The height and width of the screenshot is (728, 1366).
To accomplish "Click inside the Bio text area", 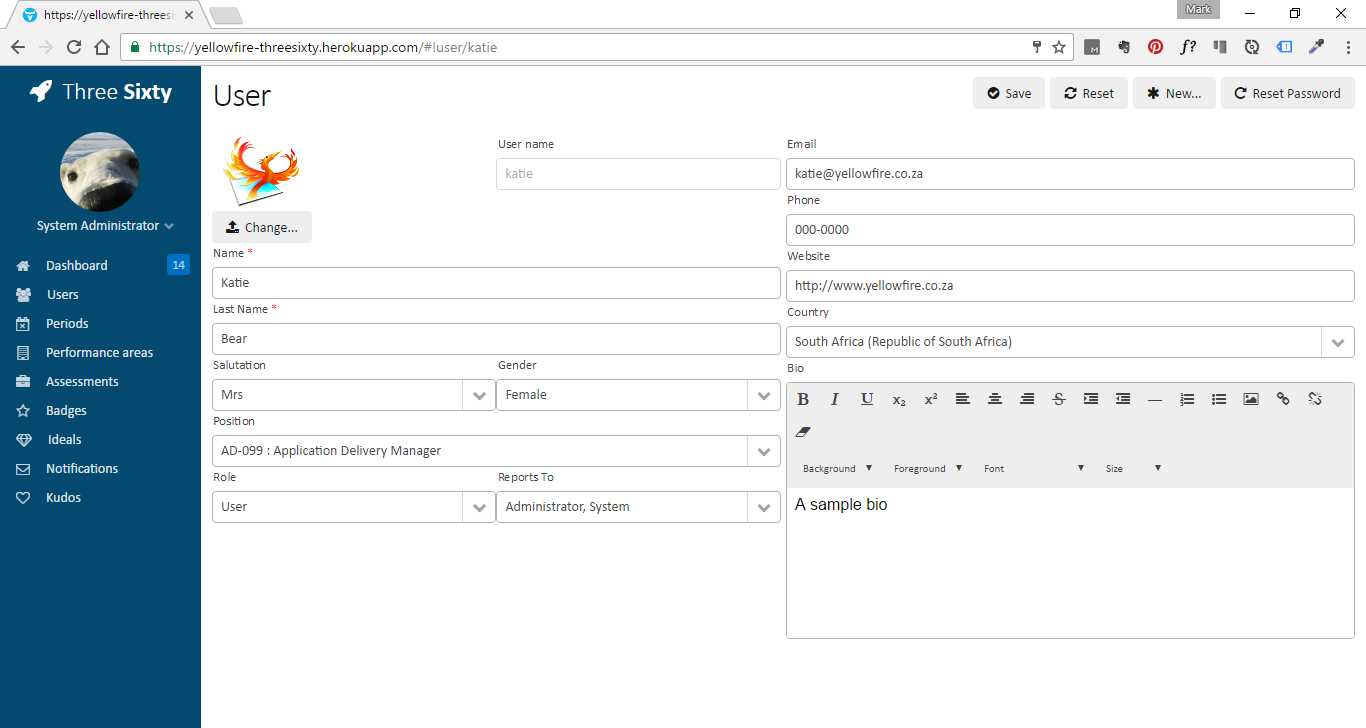I will point(1070,562).
